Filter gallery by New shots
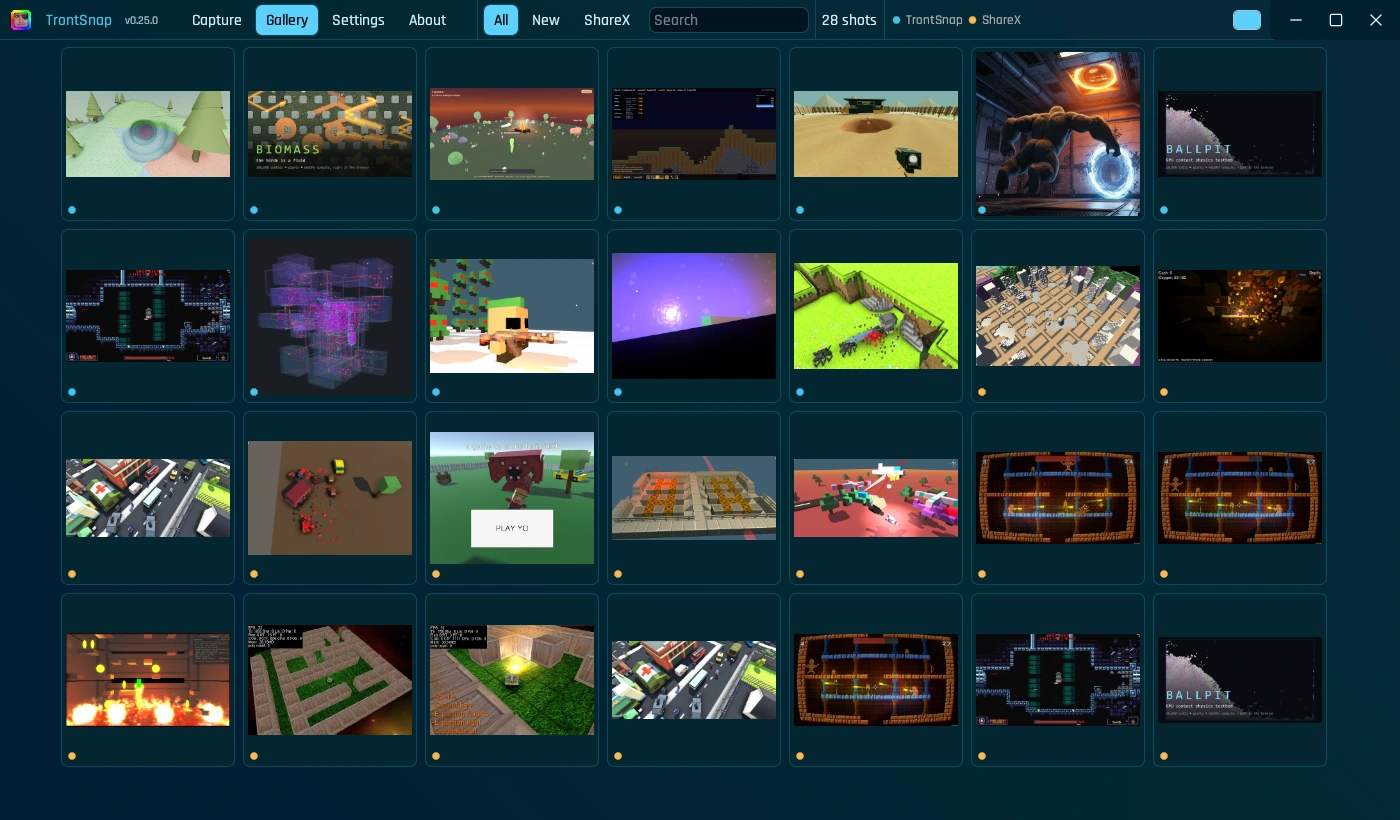Image resolution: width=1400 pixels, height=820 pixels. point(546,20)
